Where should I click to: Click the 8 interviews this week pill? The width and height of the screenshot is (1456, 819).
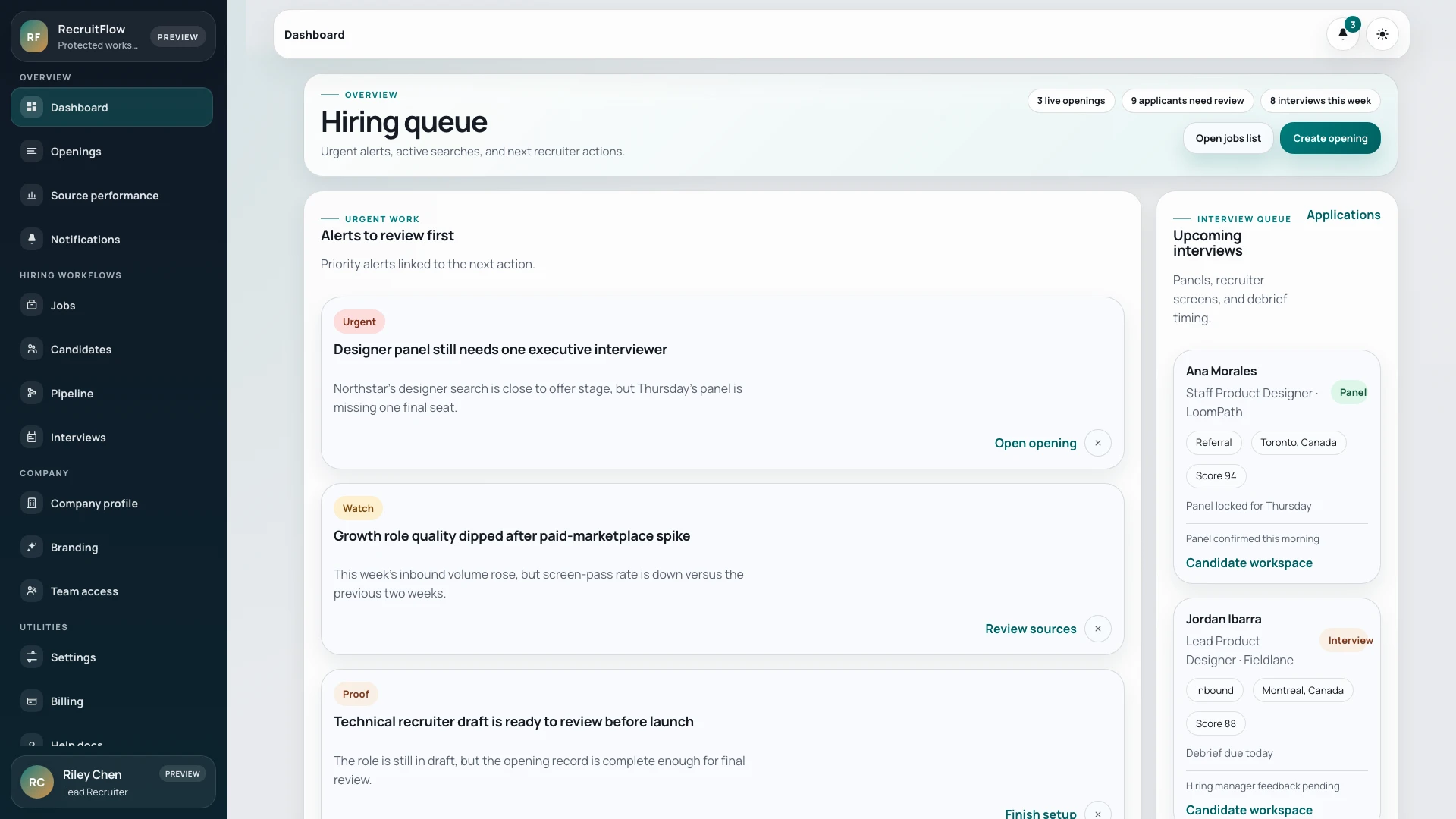pyautogui.click(x=1320, y=100)
